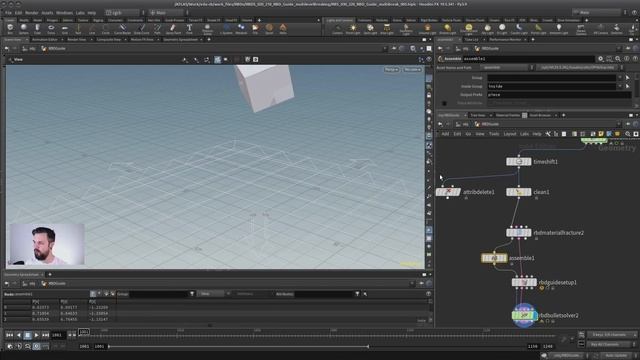Screen dimensions: 640x360
Task: Click the Group parameter input field
Action: click(551, 78)
